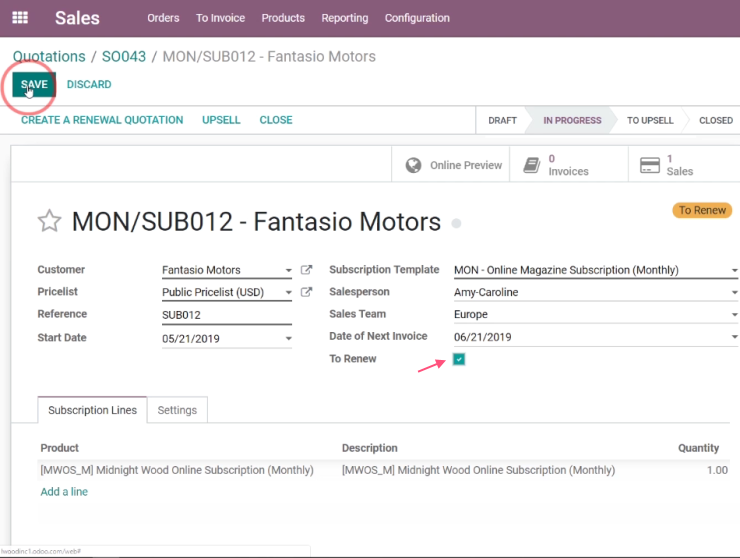Viewport: 740px width, 558px height.
Task: Open the Products menu
Action: (x=283, y=18)
